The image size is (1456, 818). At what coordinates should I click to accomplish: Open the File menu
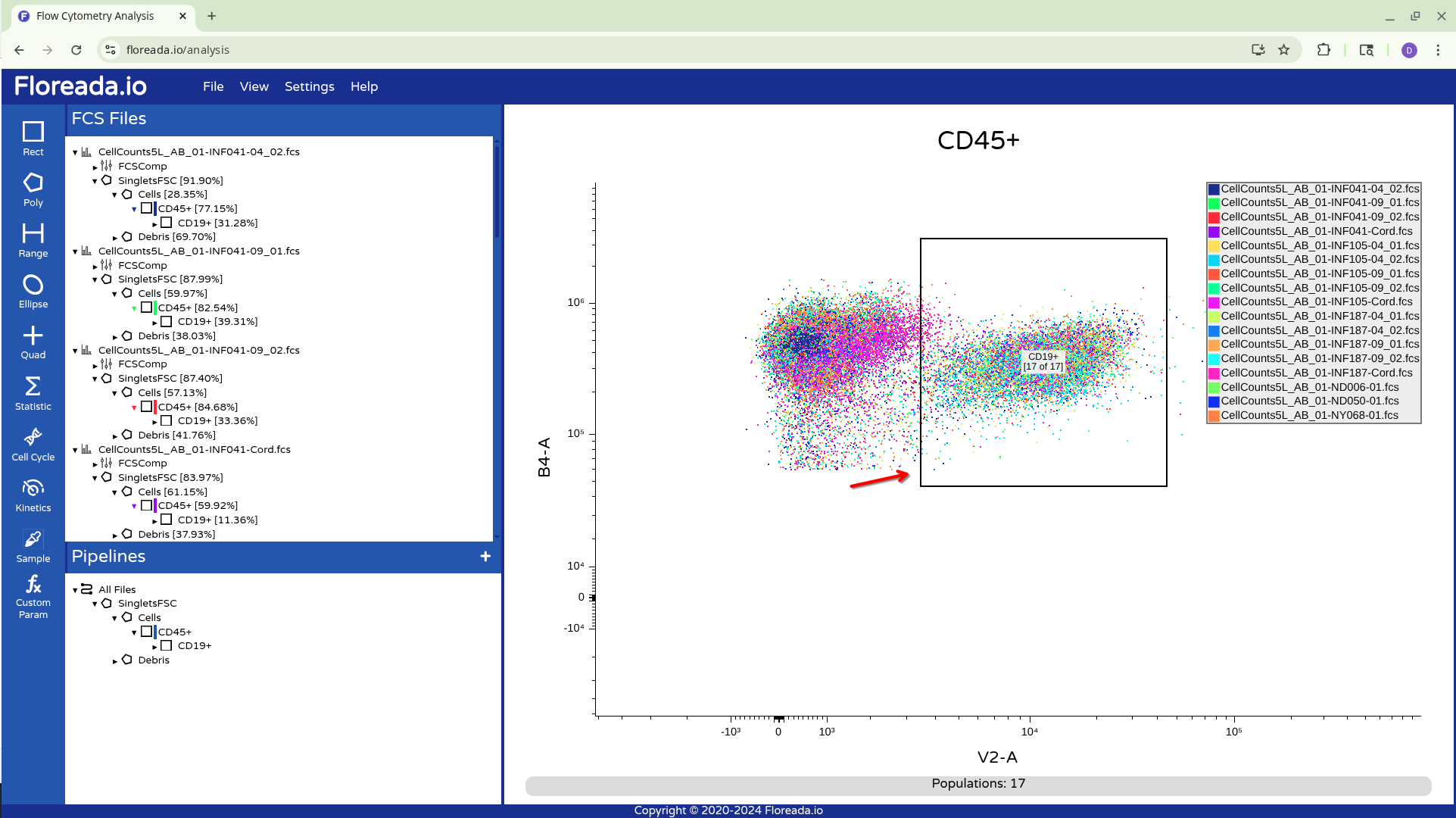pos(213,86)
